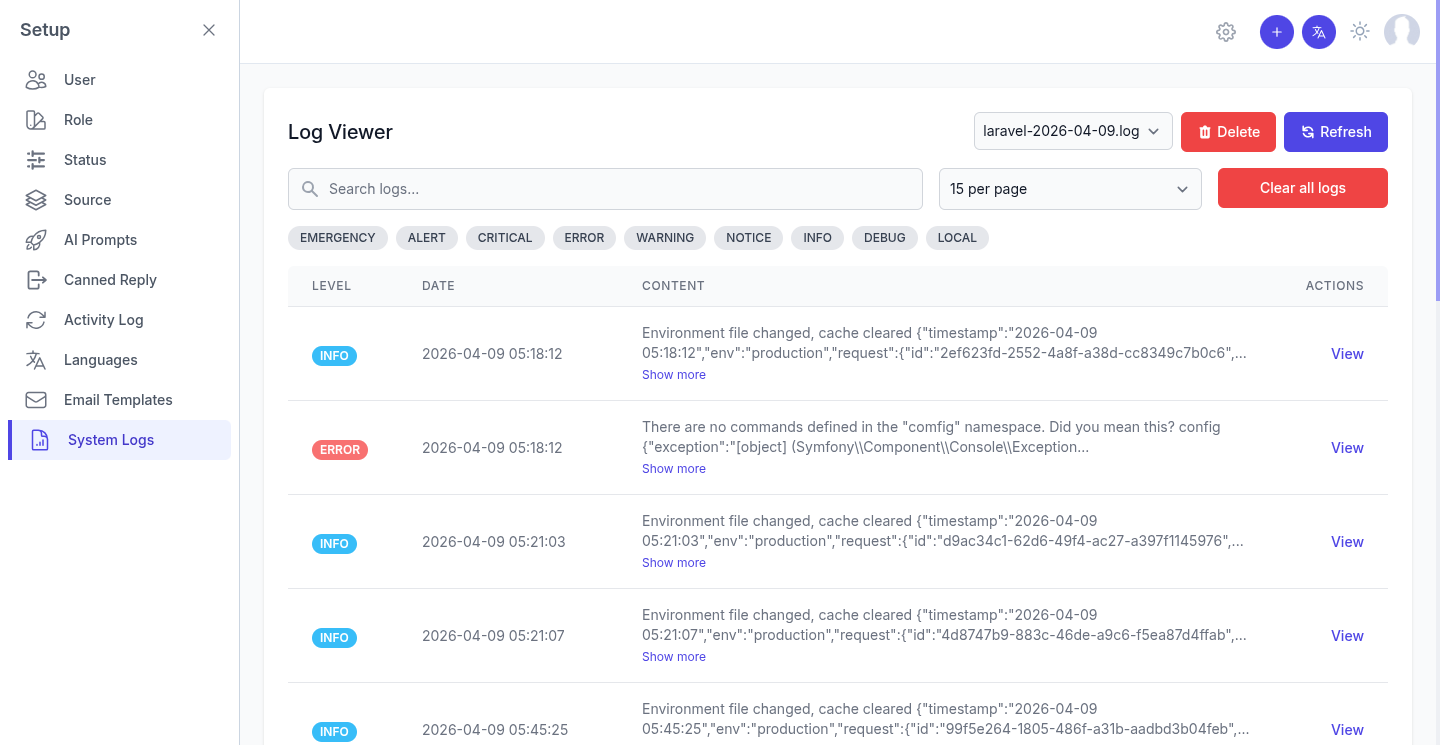Open Languages page

click(x=120, y=360)
